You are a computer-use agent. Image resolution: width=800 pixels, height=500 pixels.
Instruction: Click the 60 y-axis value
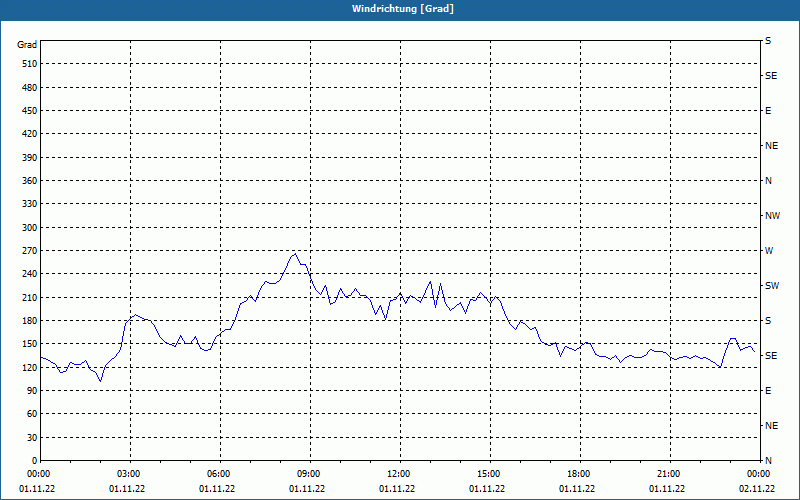32,414
